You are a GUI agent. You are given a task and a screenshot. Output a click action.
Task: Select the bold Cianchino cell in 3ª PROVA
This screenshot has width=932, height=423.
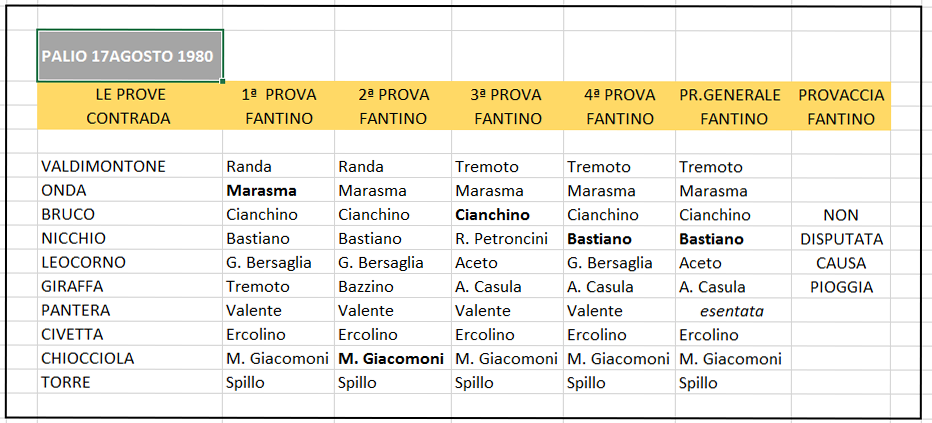[508, 214]
